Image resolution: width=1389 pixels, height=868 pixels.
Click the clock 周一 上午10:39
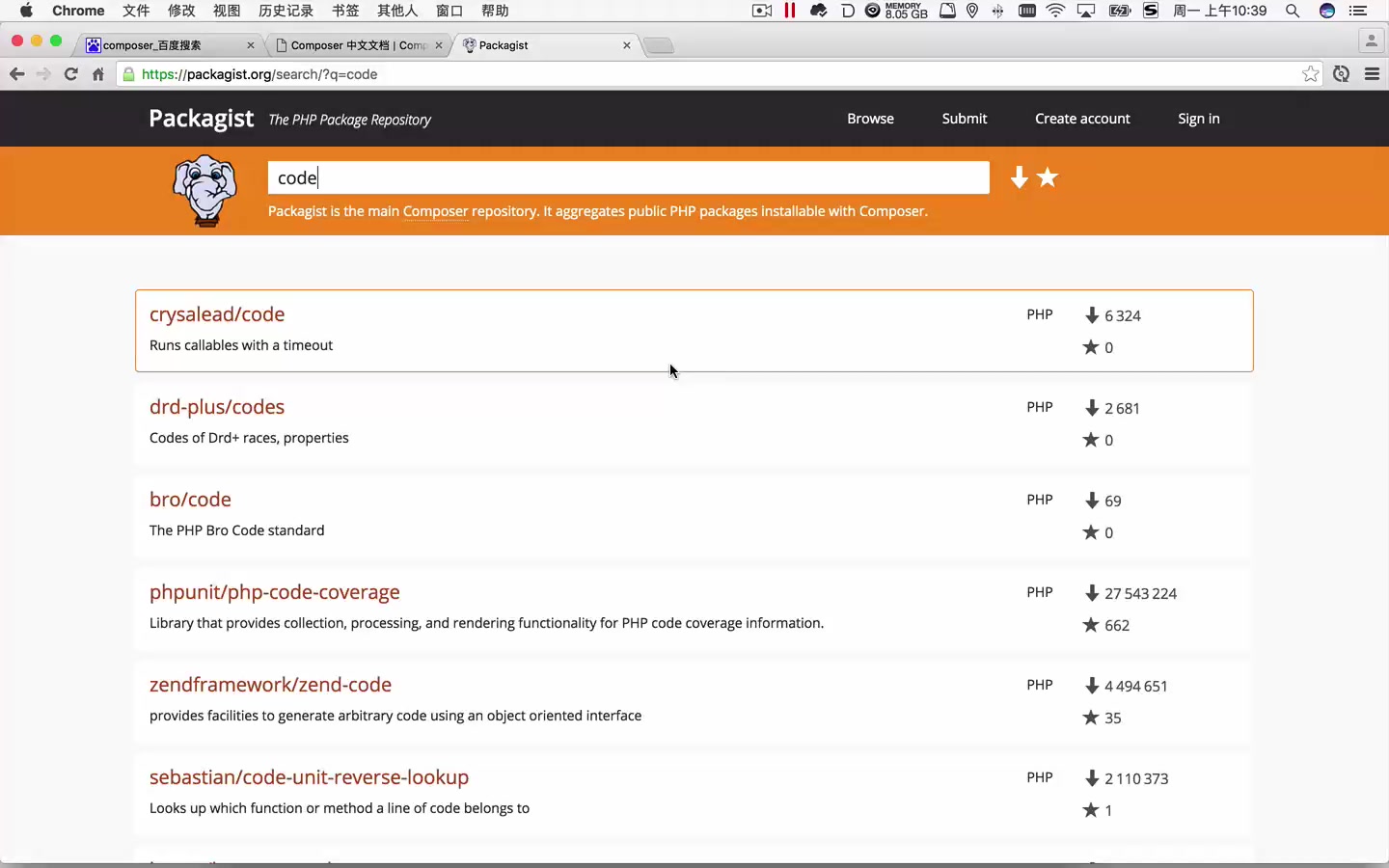[1219, 11]
